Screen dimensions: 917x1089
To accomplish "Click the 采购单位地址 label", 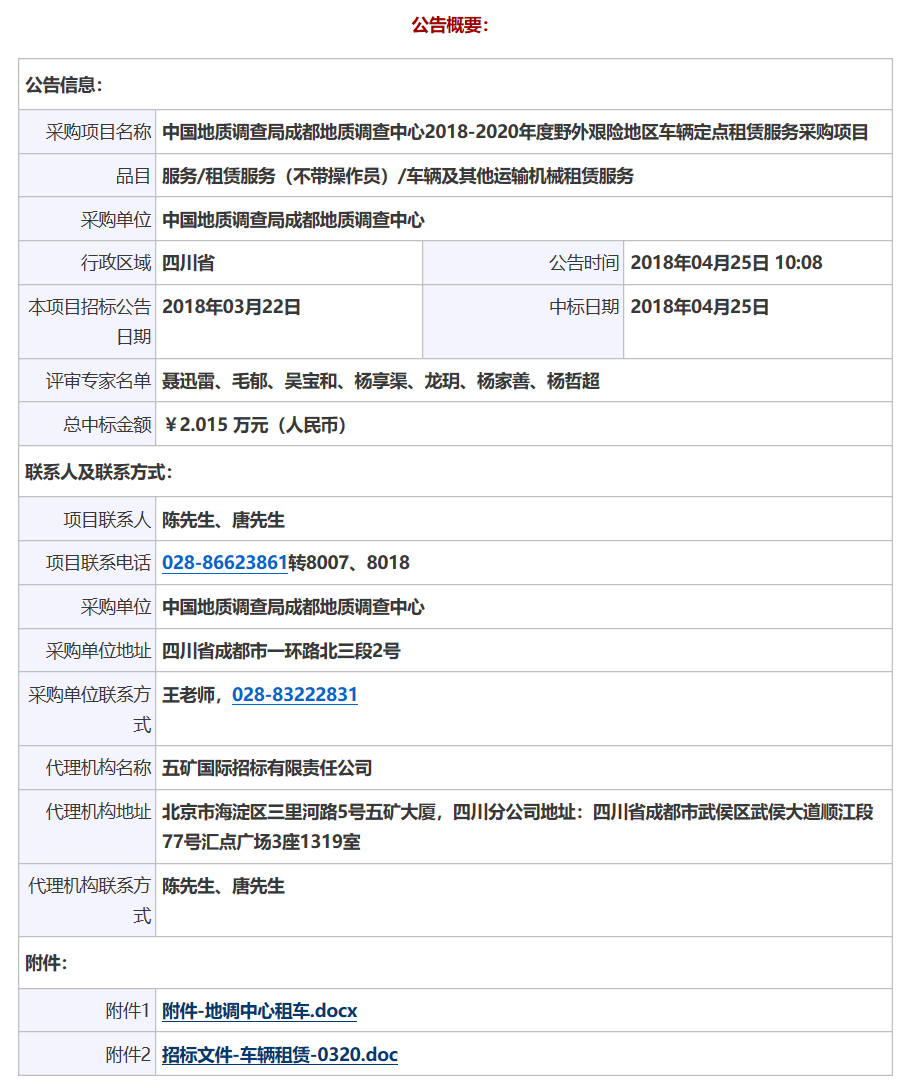I will tap(98, 651).
